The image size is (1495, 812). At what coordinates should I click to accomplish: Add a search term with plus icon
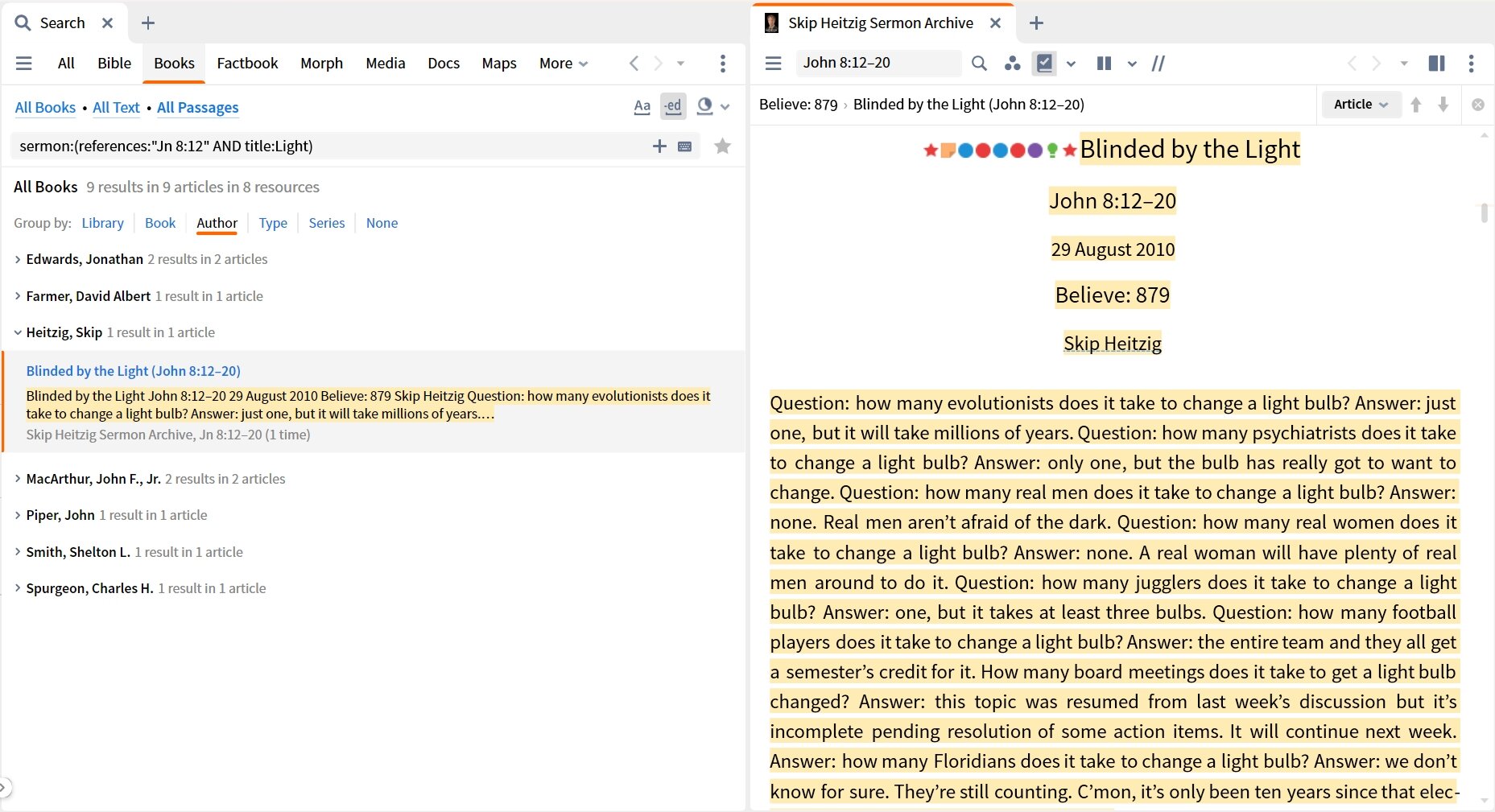[659, 146]
